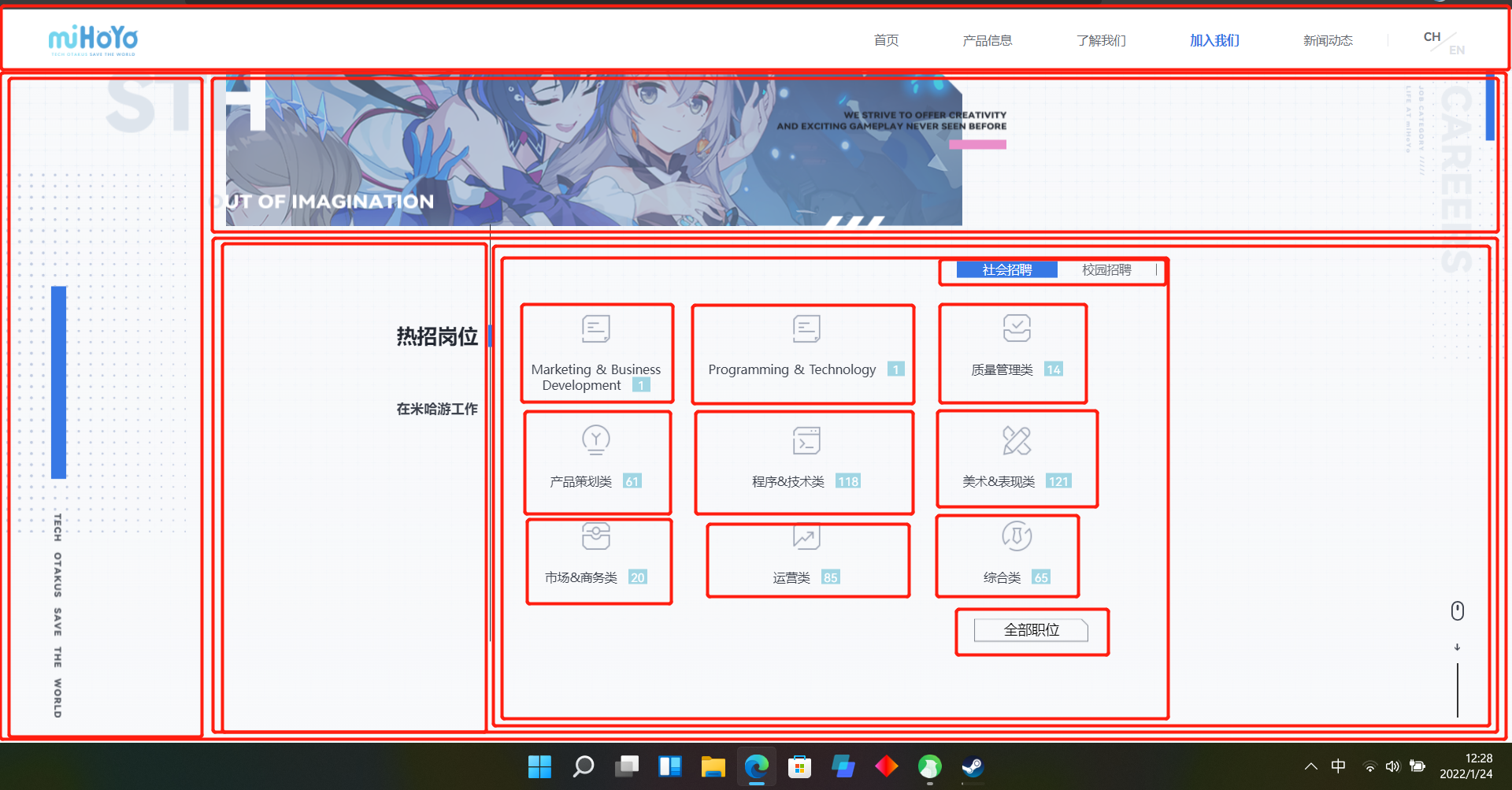Open the 首页 navigation item
This screenshot has height=790, width=1512.
(886, 40)
